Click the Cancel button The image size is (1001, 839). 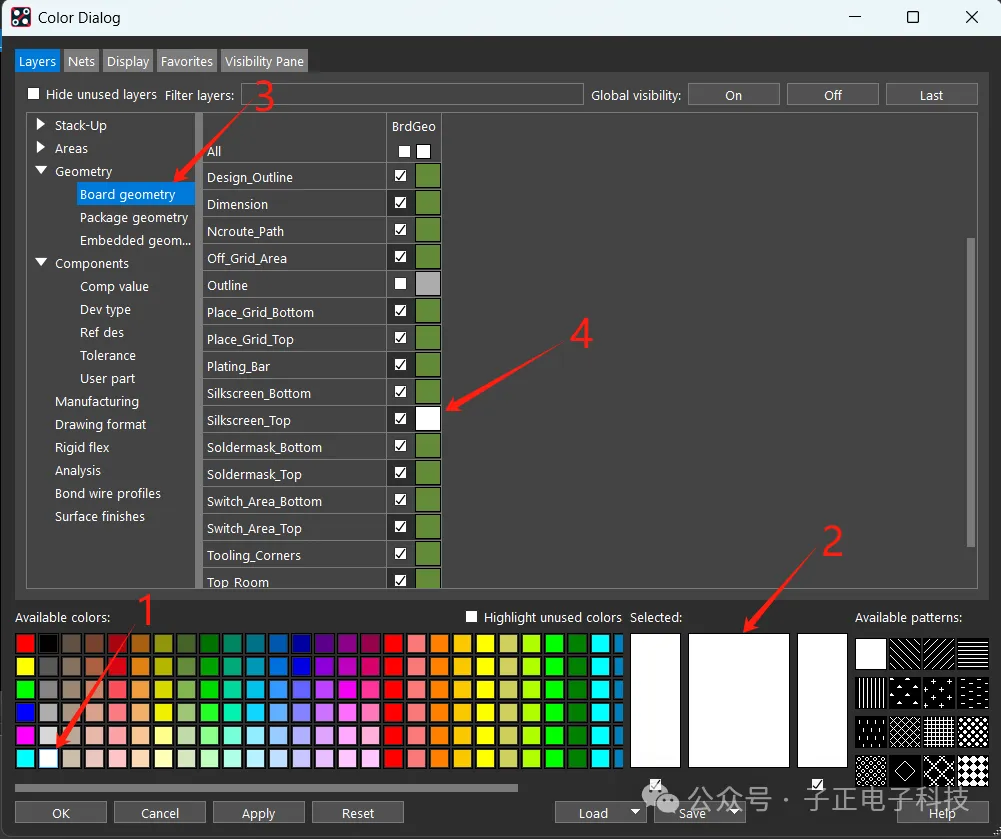pos(160,813)
